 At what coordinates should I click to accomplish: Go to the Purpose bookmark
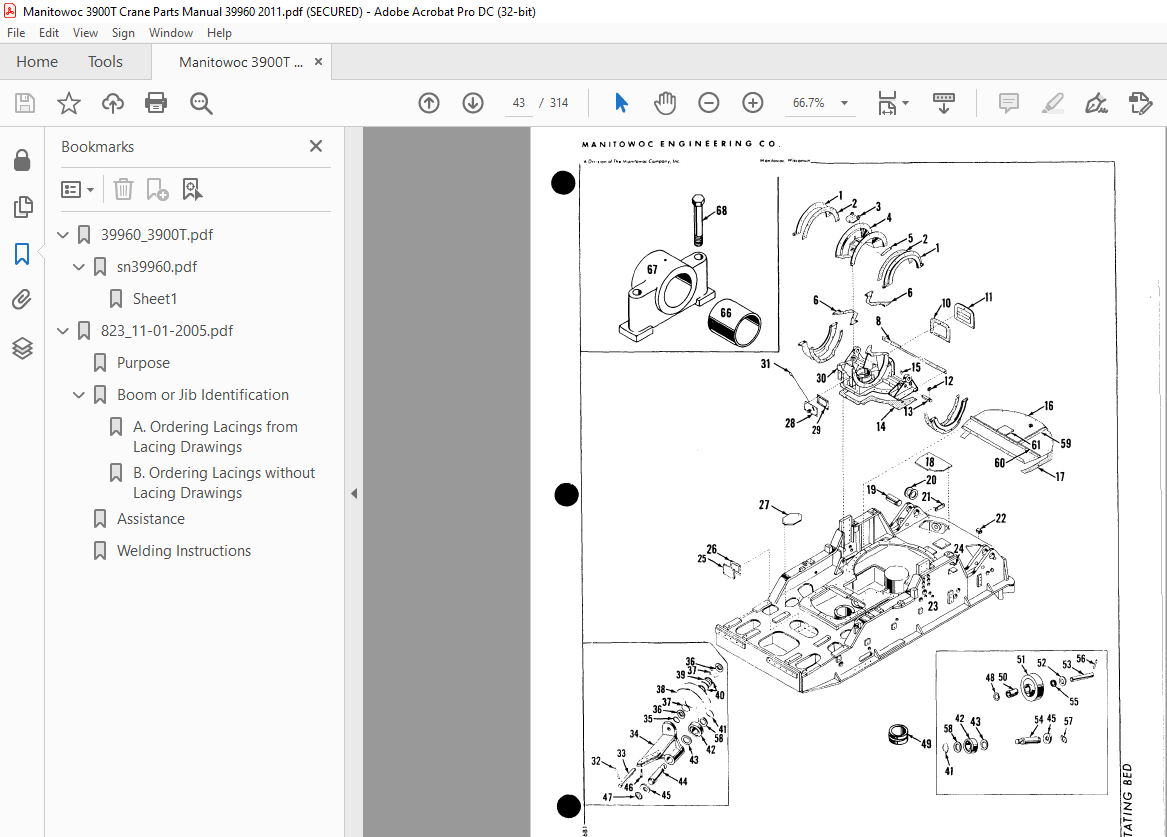143,362
